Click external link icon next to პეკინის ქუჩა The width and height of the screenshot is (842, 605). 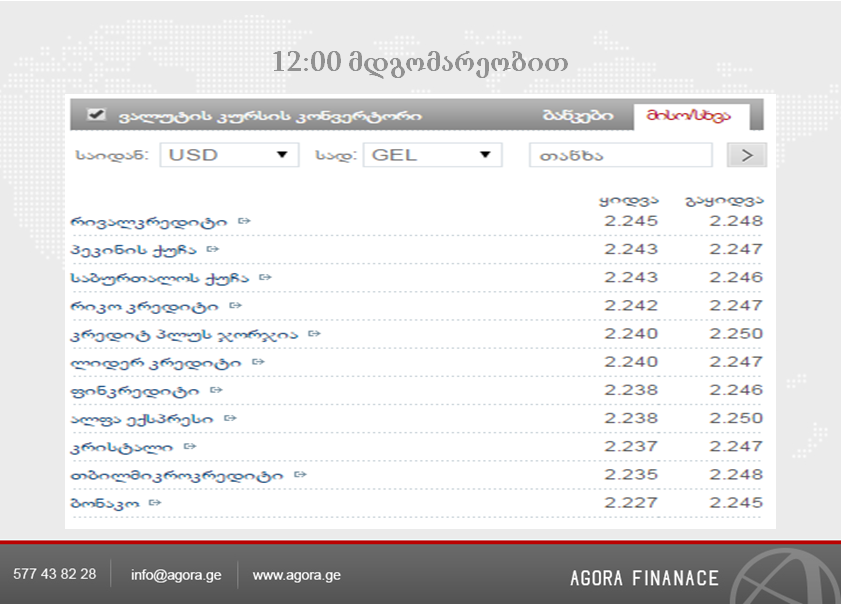pos(213,249)
